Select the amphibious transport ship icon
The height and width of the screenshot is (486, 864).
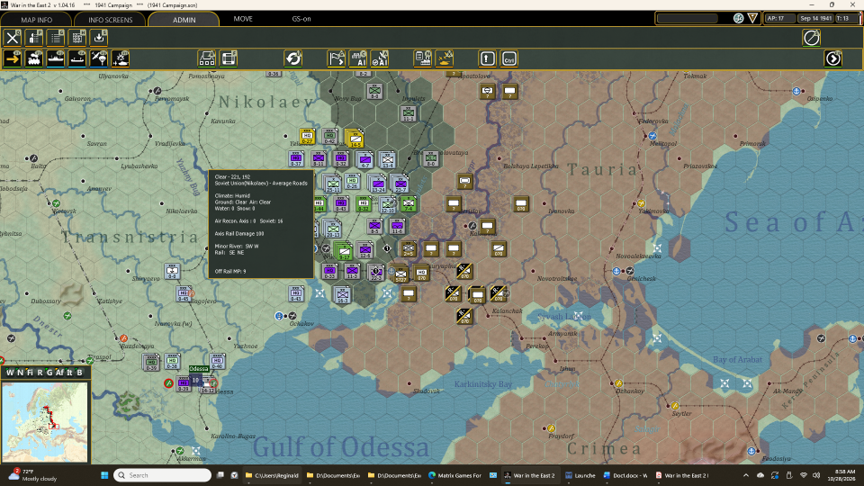pyautogui.click(x=77, y=58)
